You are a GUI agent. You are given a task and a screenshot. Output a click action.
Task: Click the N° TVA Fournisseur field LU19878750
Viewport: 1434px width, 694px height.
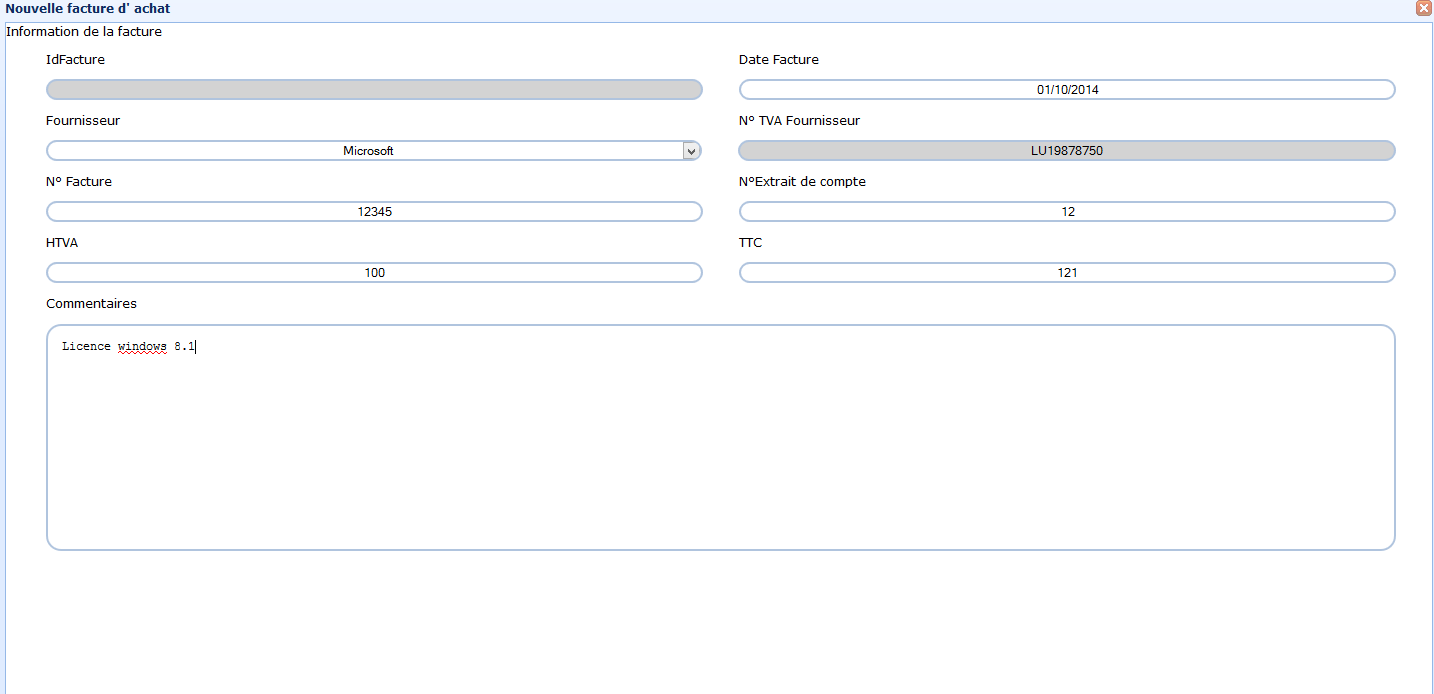(1067, 151)
